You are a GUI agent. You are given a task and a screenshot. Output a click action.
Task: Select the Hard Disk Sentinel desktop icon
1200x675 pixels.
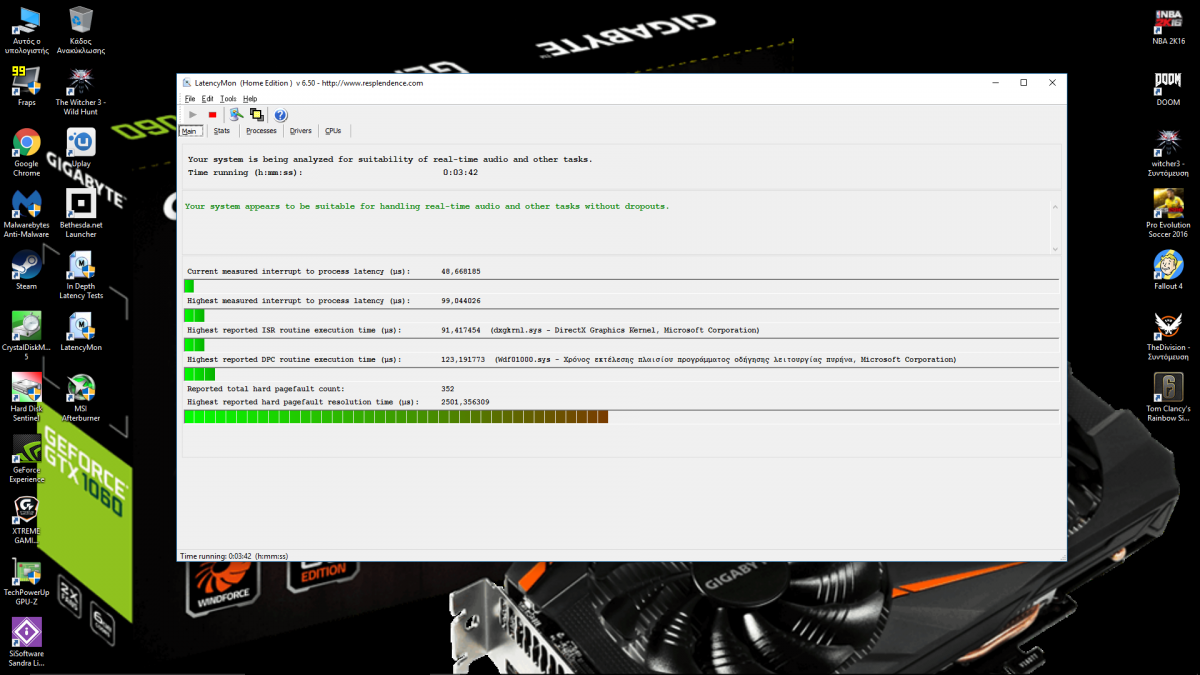(26, 398)
